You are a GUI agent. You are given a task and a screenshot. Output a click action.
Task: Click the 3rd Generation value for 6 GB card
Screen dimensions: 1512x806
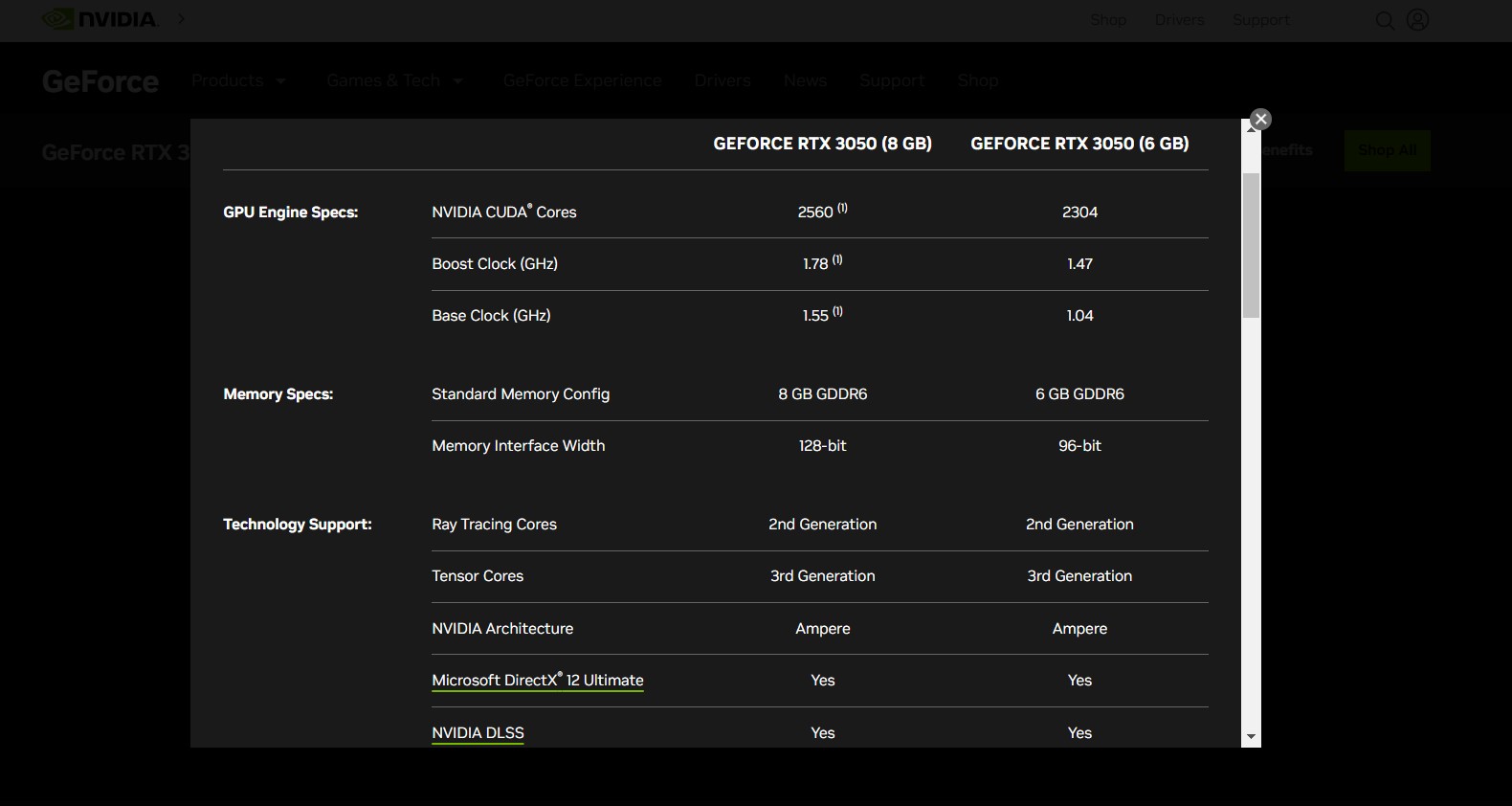click(x=1079, y=576)
